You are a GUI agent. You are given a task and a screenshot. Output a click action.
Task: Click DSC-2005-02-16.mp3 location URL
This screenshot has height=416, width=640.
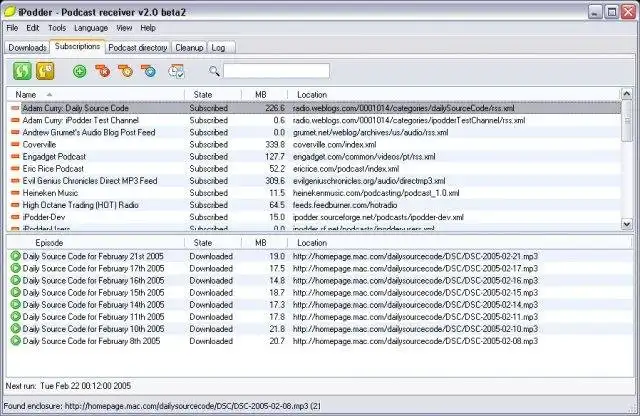pyautogui.click(x=416, y=280)
